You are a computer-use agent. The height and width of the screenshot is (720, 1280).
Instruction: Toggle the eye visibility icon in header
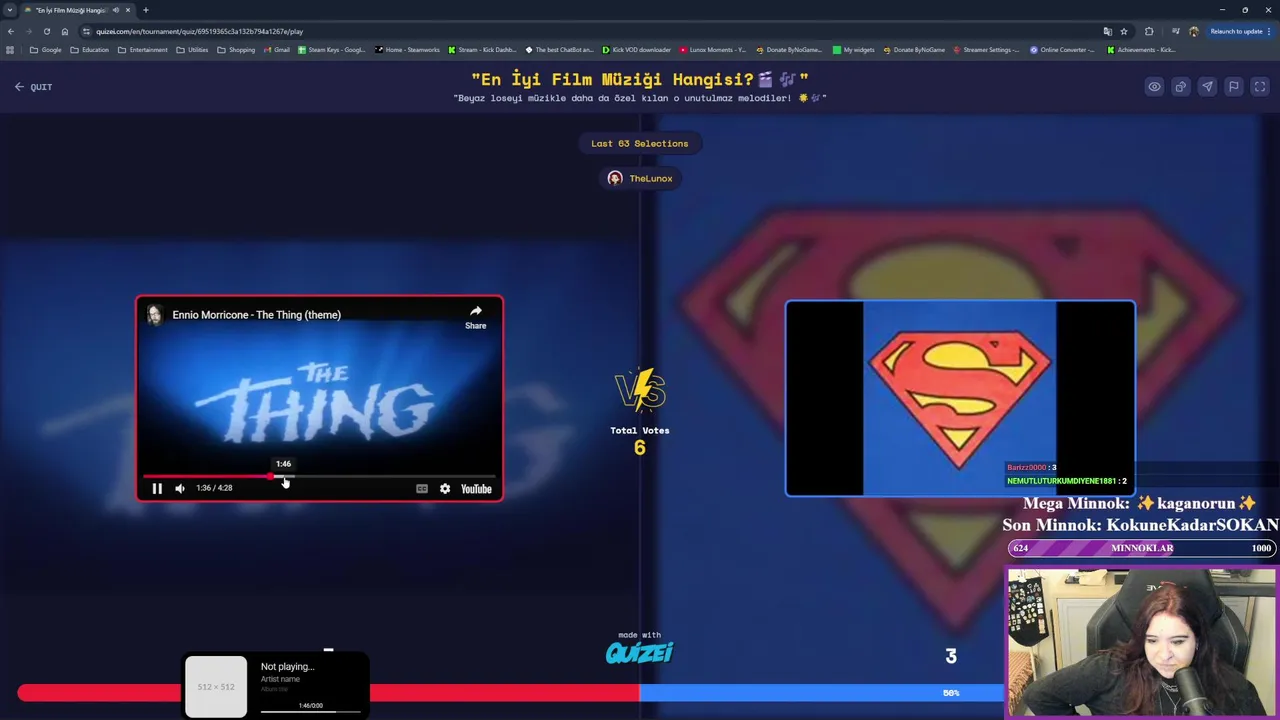click(x=1154, y=87)
